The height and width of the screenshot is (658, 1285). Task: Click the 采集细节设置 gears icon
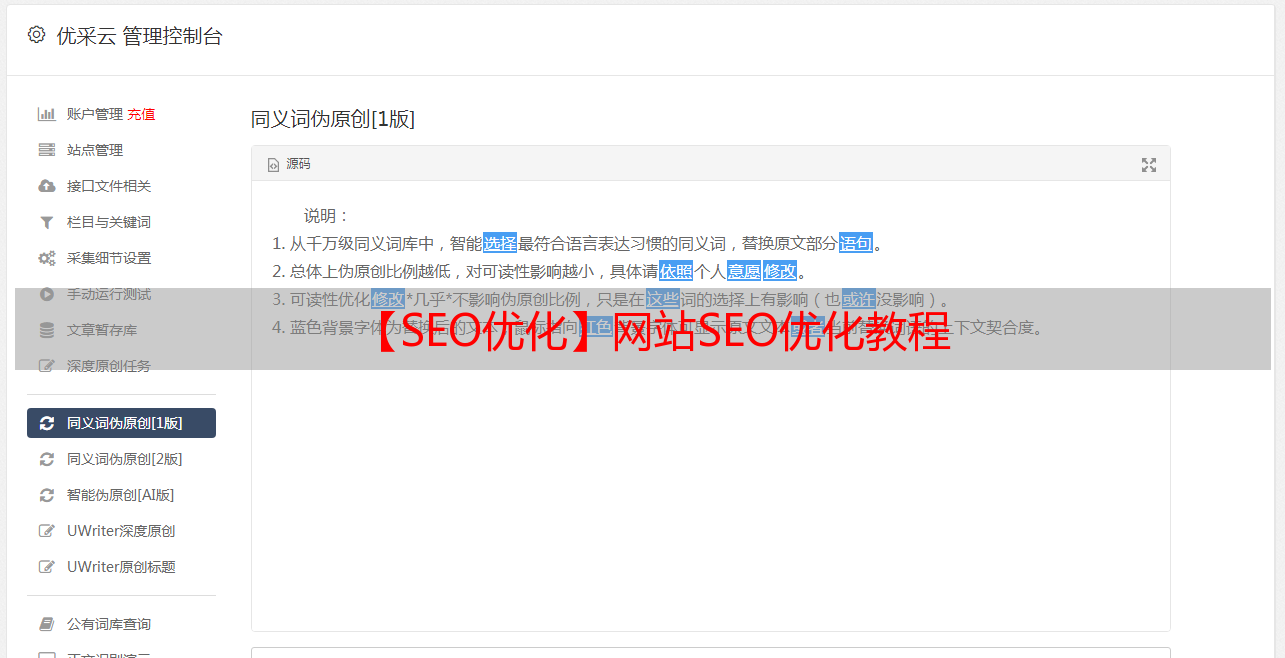tap(46, 258)
